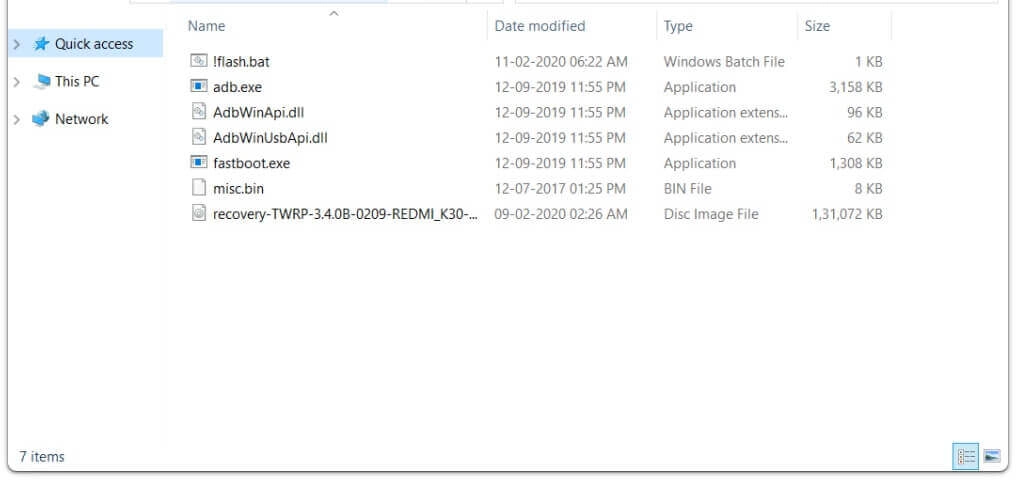The height and width of the screenshot is (480, 1016).
Task: Switch to details view layout
Action: tap(967, 456)
